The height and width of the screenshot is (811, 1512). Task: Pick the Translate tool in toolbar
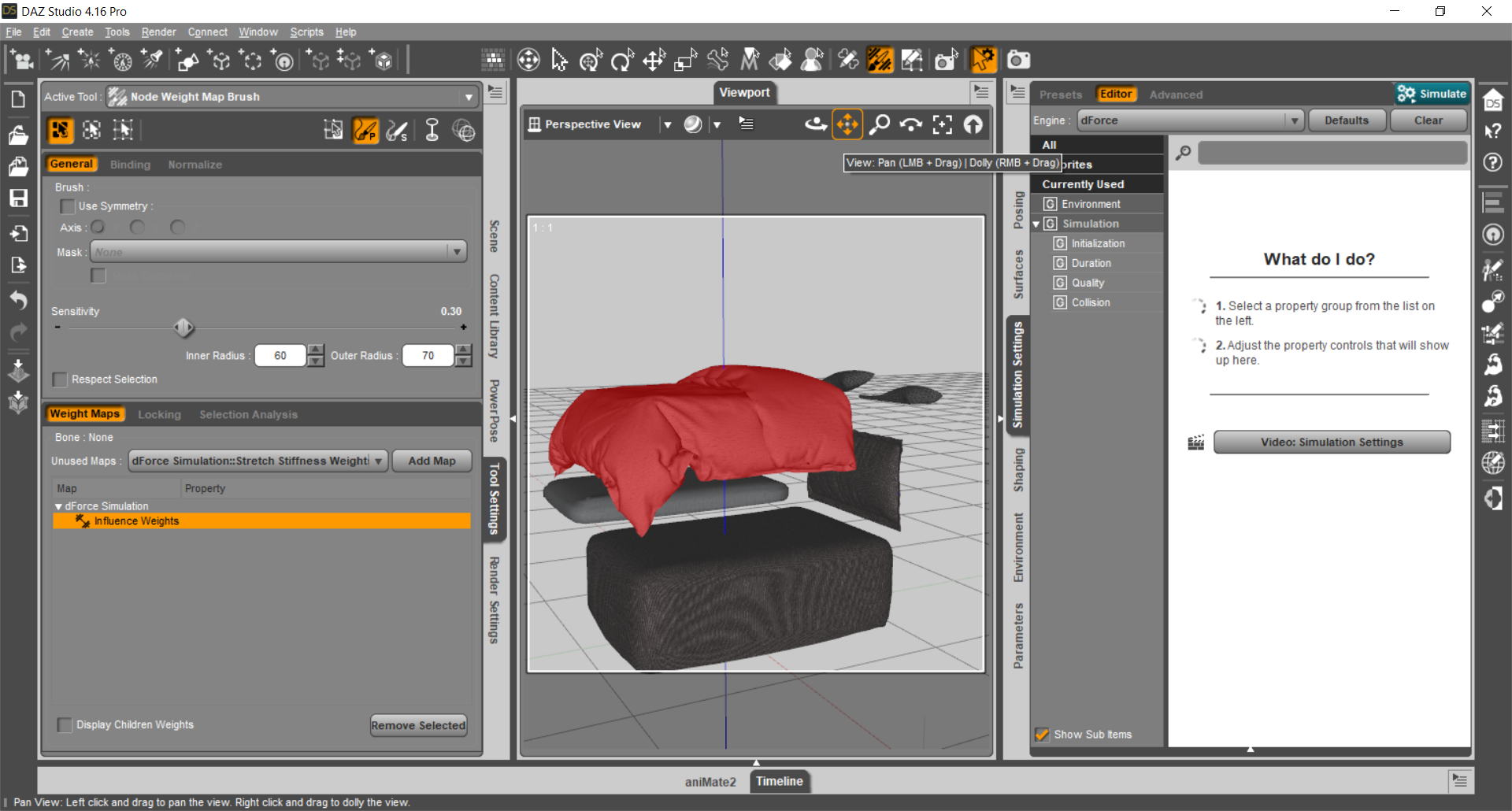(654, 60)
